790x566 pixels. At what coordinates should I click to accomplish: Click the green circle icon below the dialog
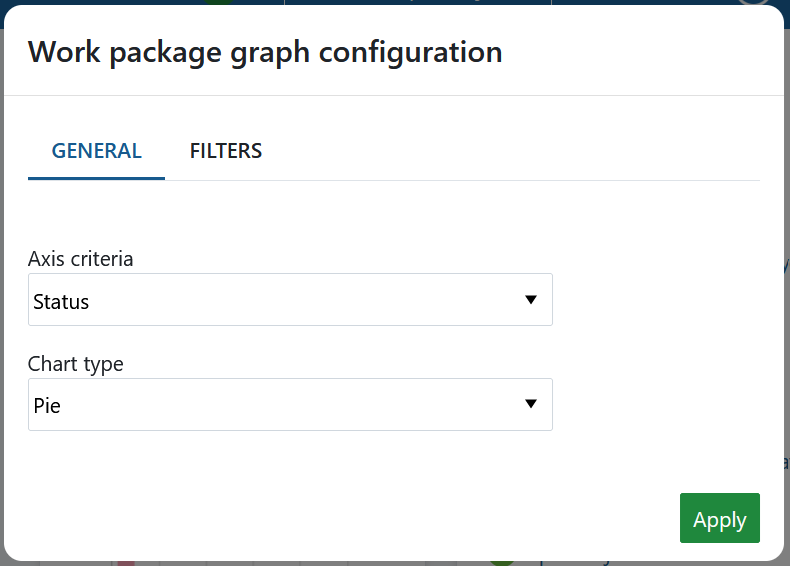(x=502, y=561)
